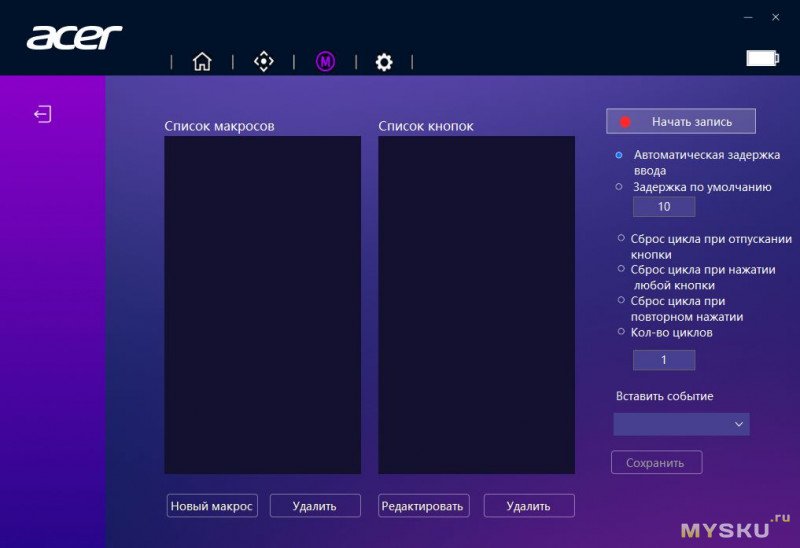Expand the "Вставить событие" dropdown

pos(681,424)
